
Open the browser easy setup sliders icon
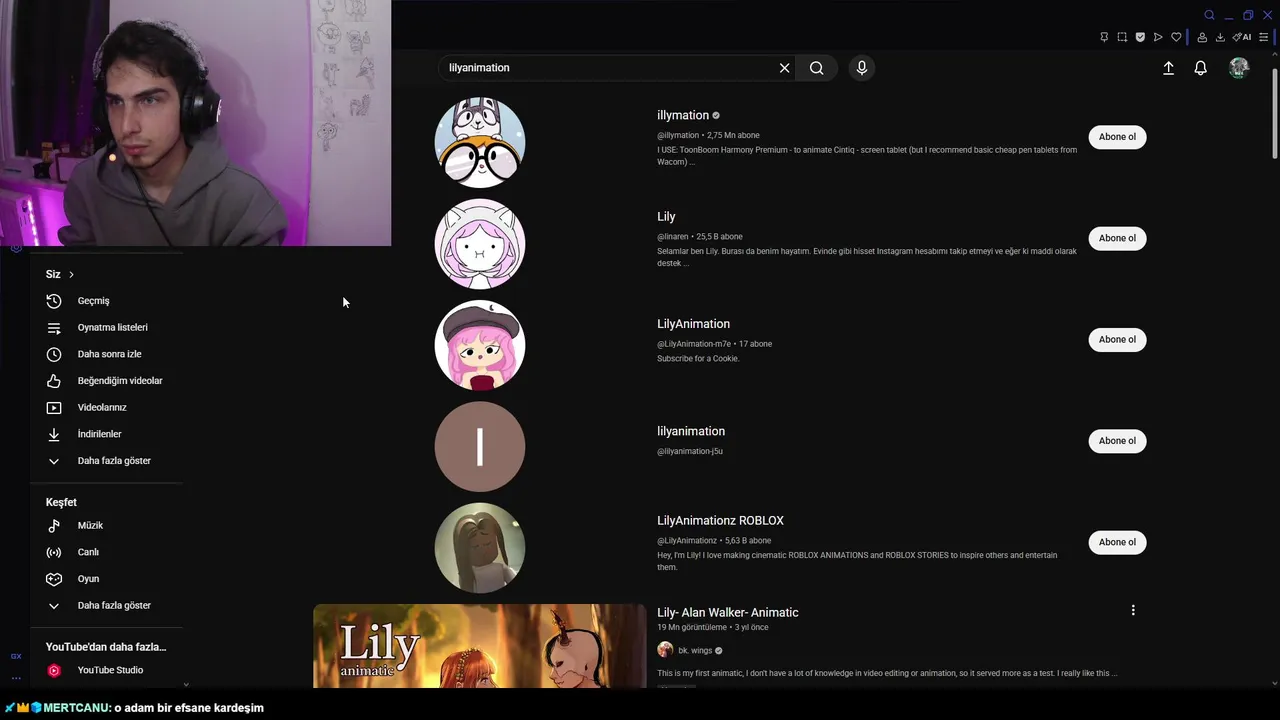pos(1264,37)
